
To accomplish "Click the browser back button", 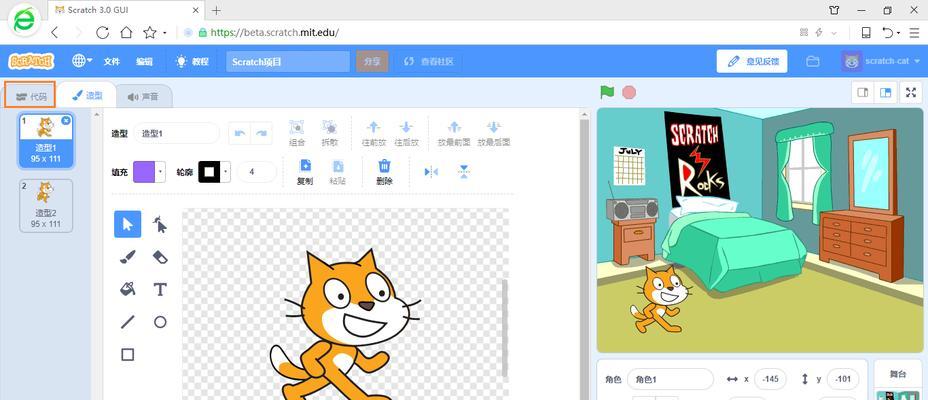I will 55,33.
